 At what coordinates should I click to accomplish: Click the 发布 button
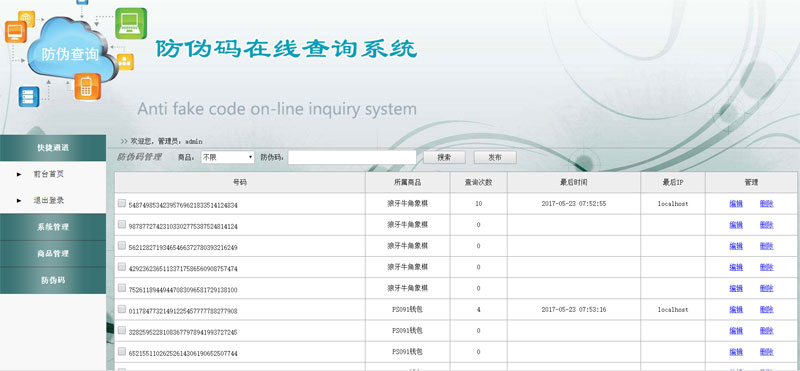click(495, 157)
